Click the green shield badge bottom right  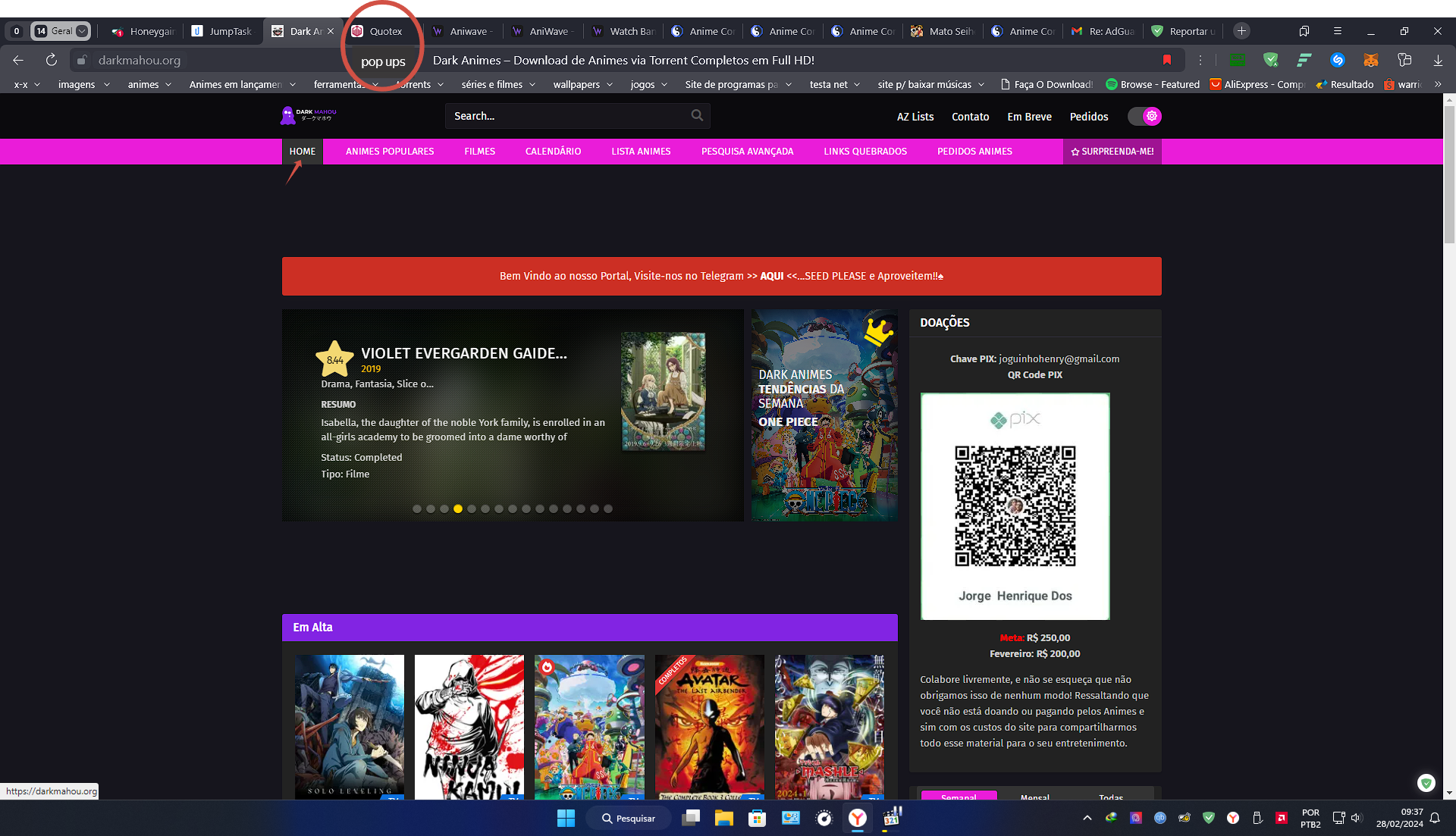(1426, 783)
